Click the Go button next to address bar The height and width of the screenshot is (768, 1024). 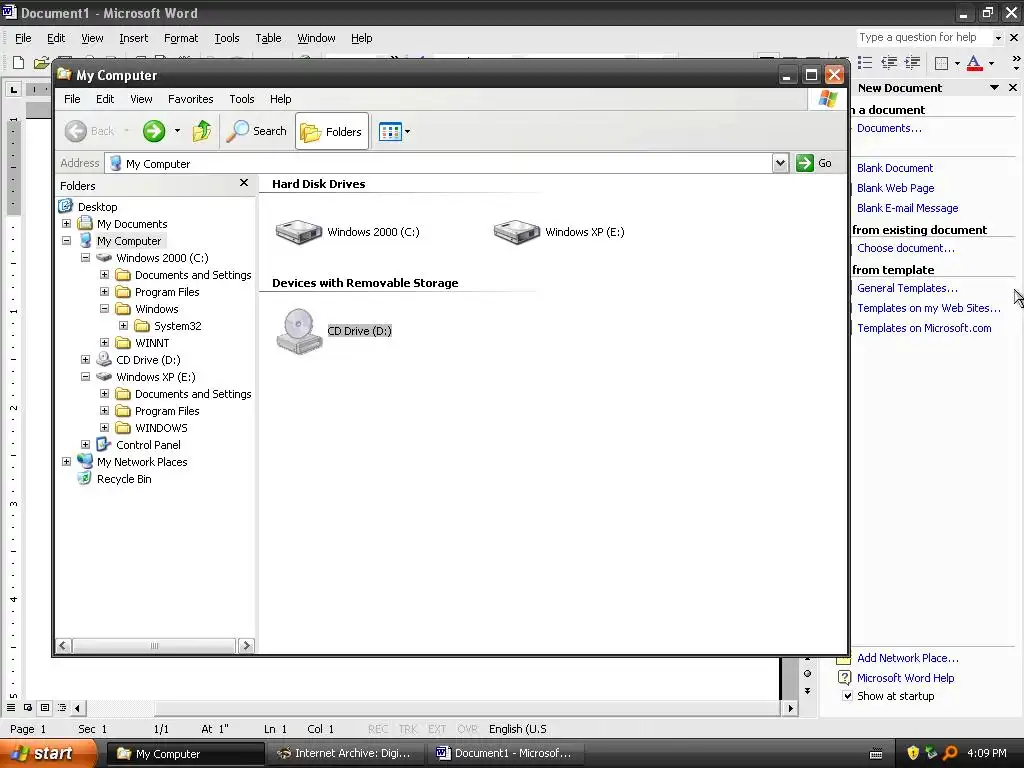[814, 163]
